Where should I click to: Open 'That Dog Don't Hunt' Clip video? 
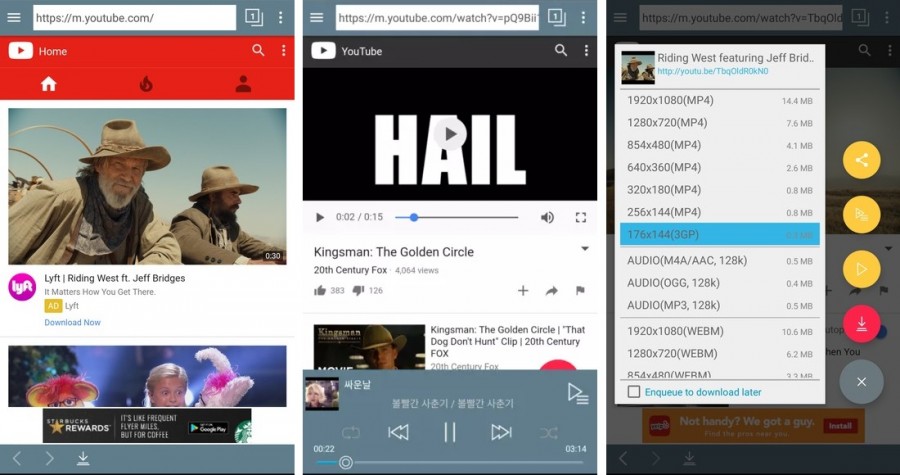pyautogui.click(x=450, y=347)
